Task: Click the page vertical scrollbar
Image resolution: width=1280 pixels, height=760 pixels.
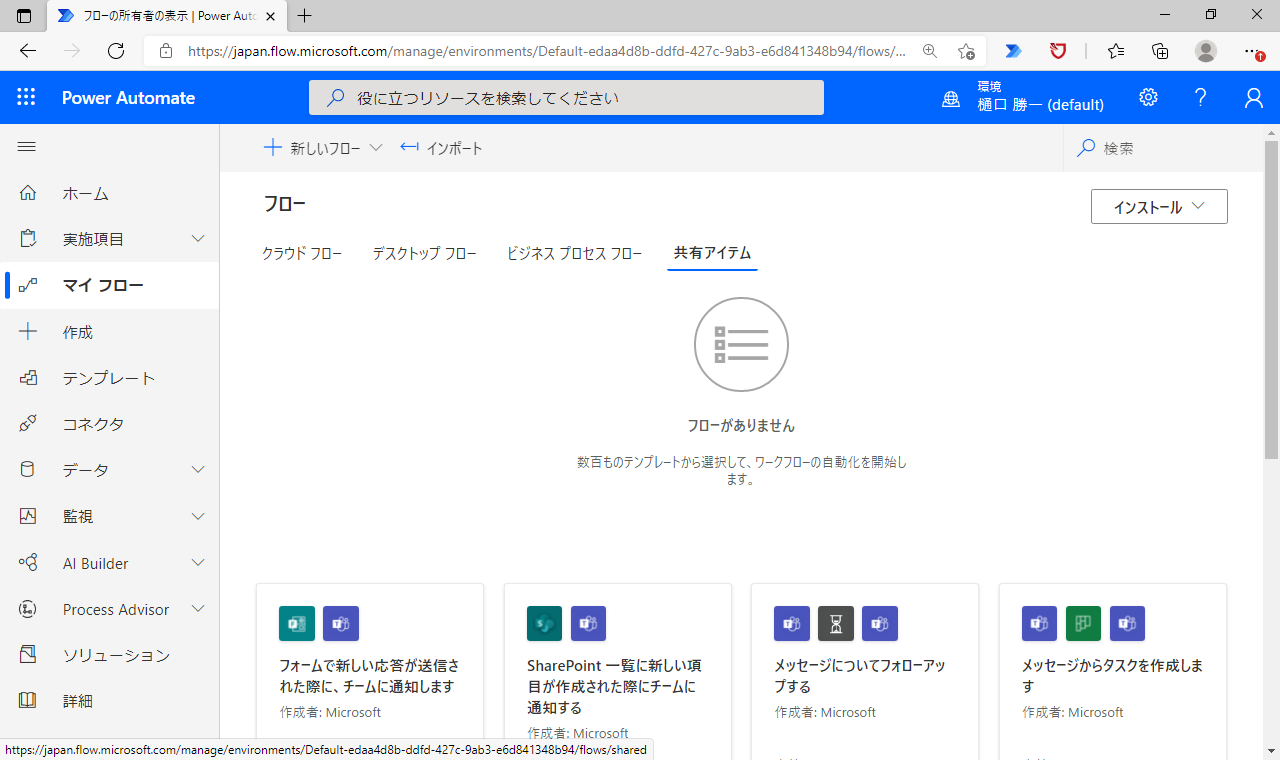Action: tap(1271, 300)
